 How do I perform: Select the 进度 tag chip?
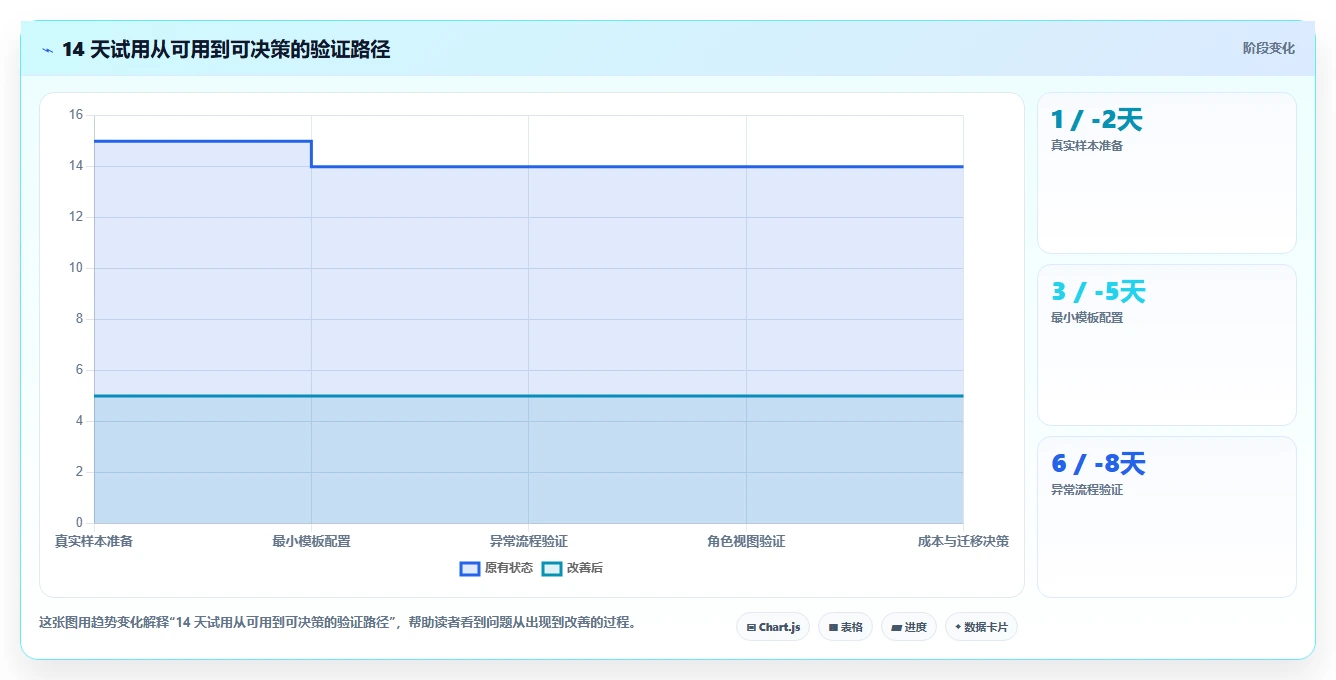tap(908, 627)
